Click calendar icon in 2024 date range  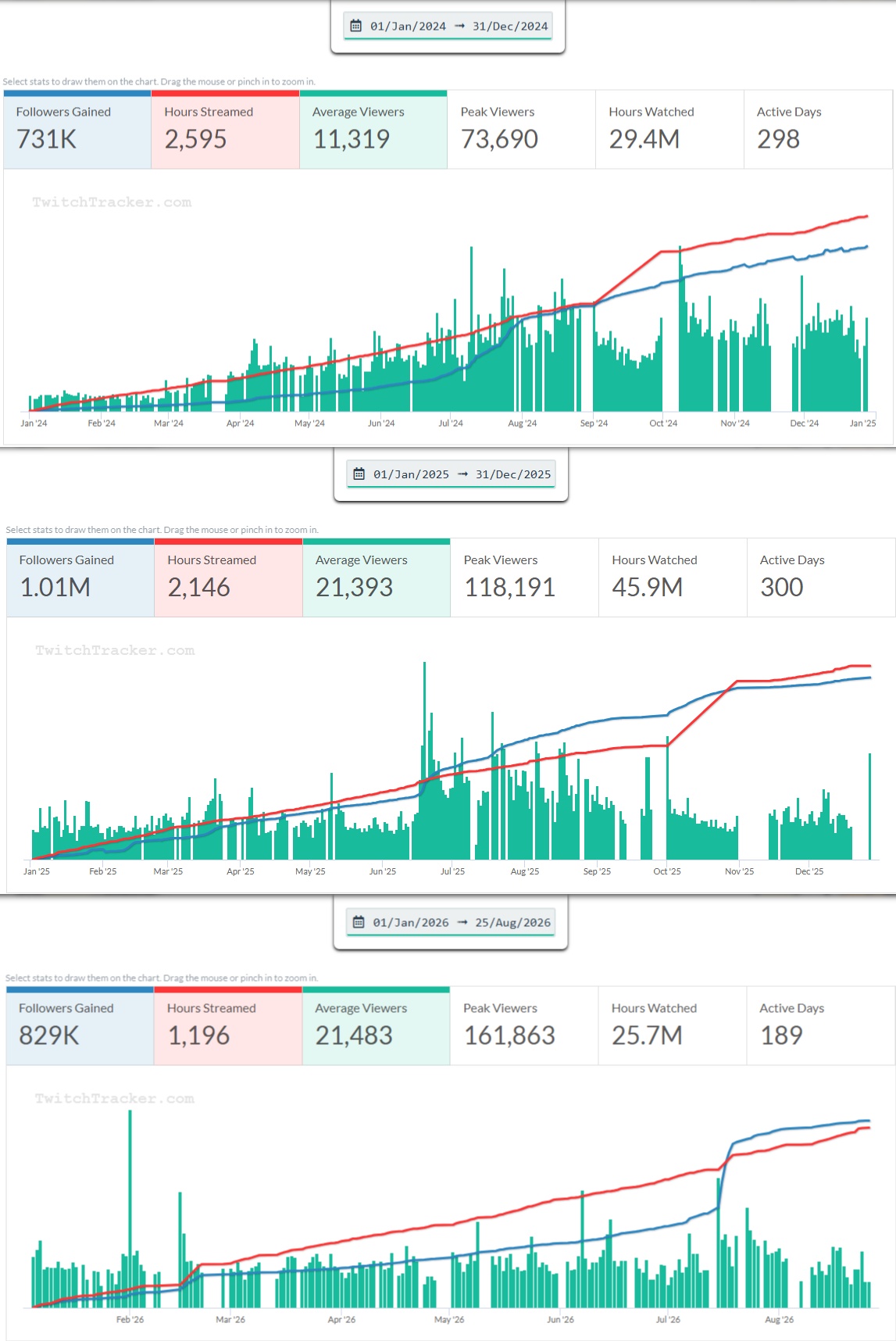click(x=355, y=26)
